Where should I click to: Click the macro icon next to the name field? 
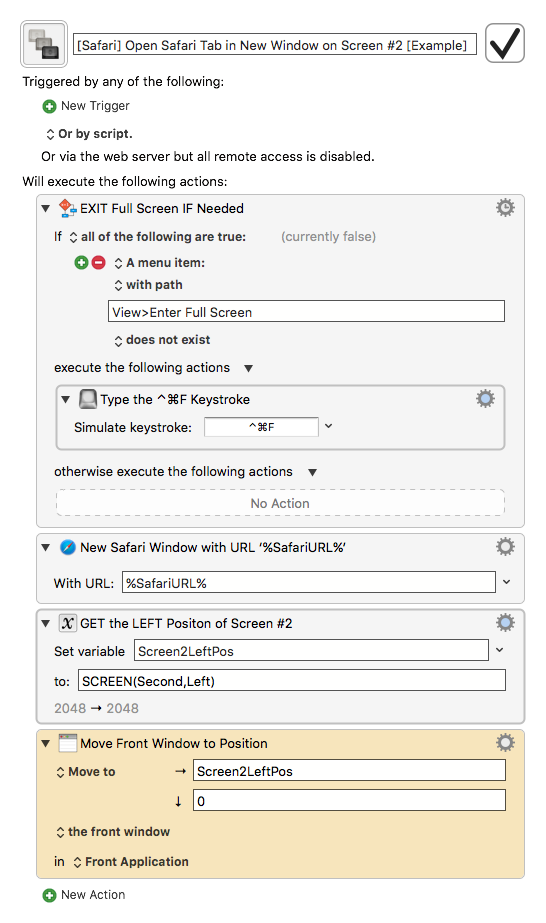pos(44,44)
